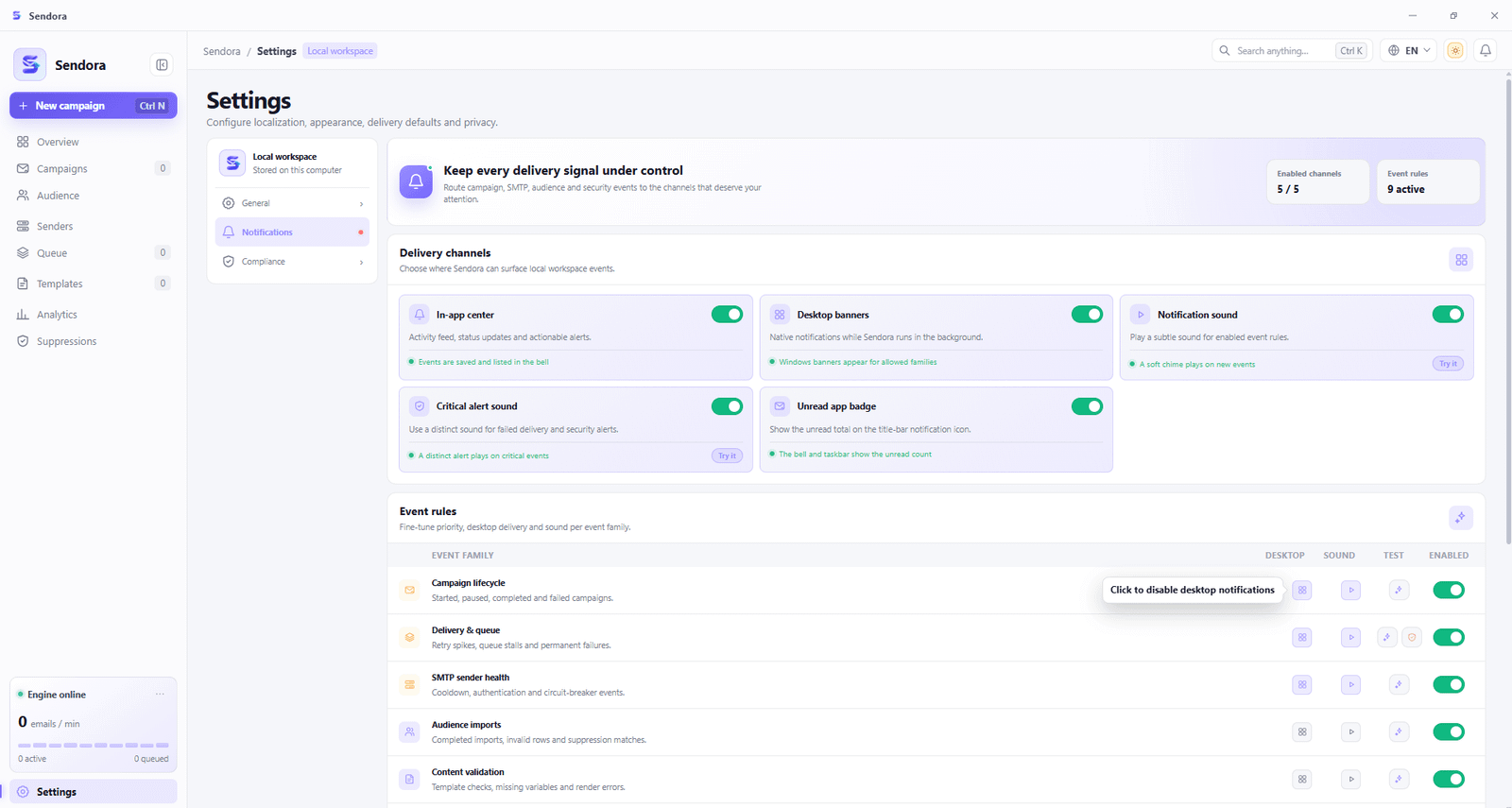The width and height of the screenshot is (1512, 808).
Task: Go to Campaigns in the sidebar
Action: (93, 169)
